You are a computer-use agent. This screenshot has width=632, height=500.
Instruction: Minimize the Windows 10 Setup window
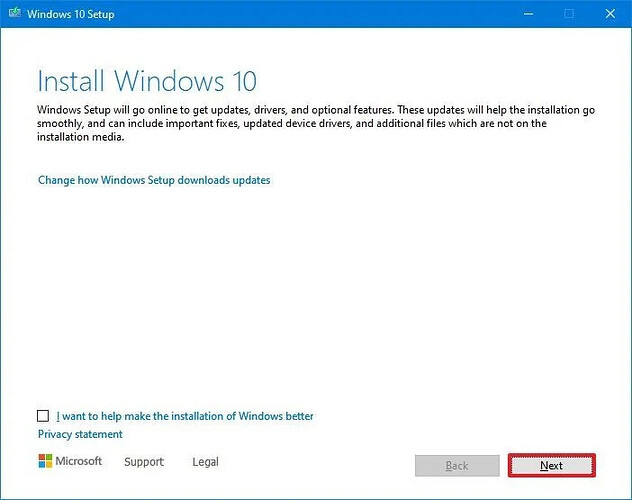(x=528, y=14)
